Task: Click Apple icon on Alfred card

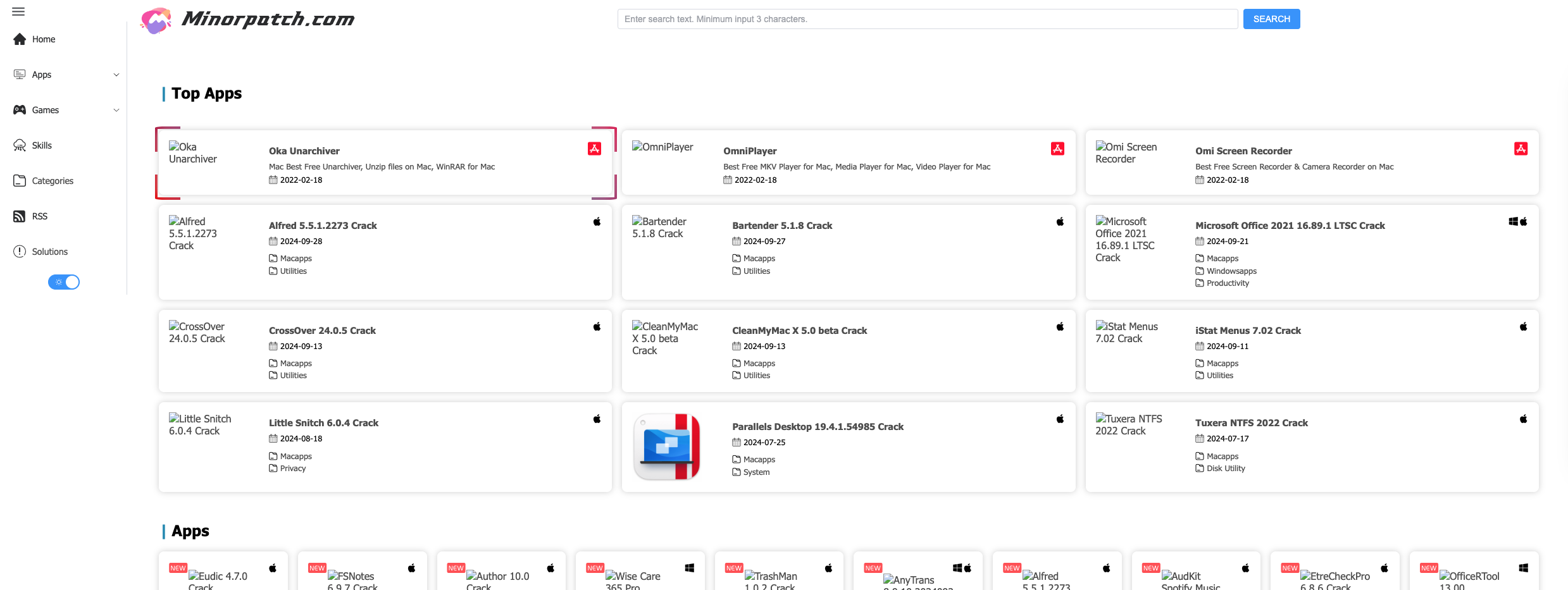Action: (597, 221)
